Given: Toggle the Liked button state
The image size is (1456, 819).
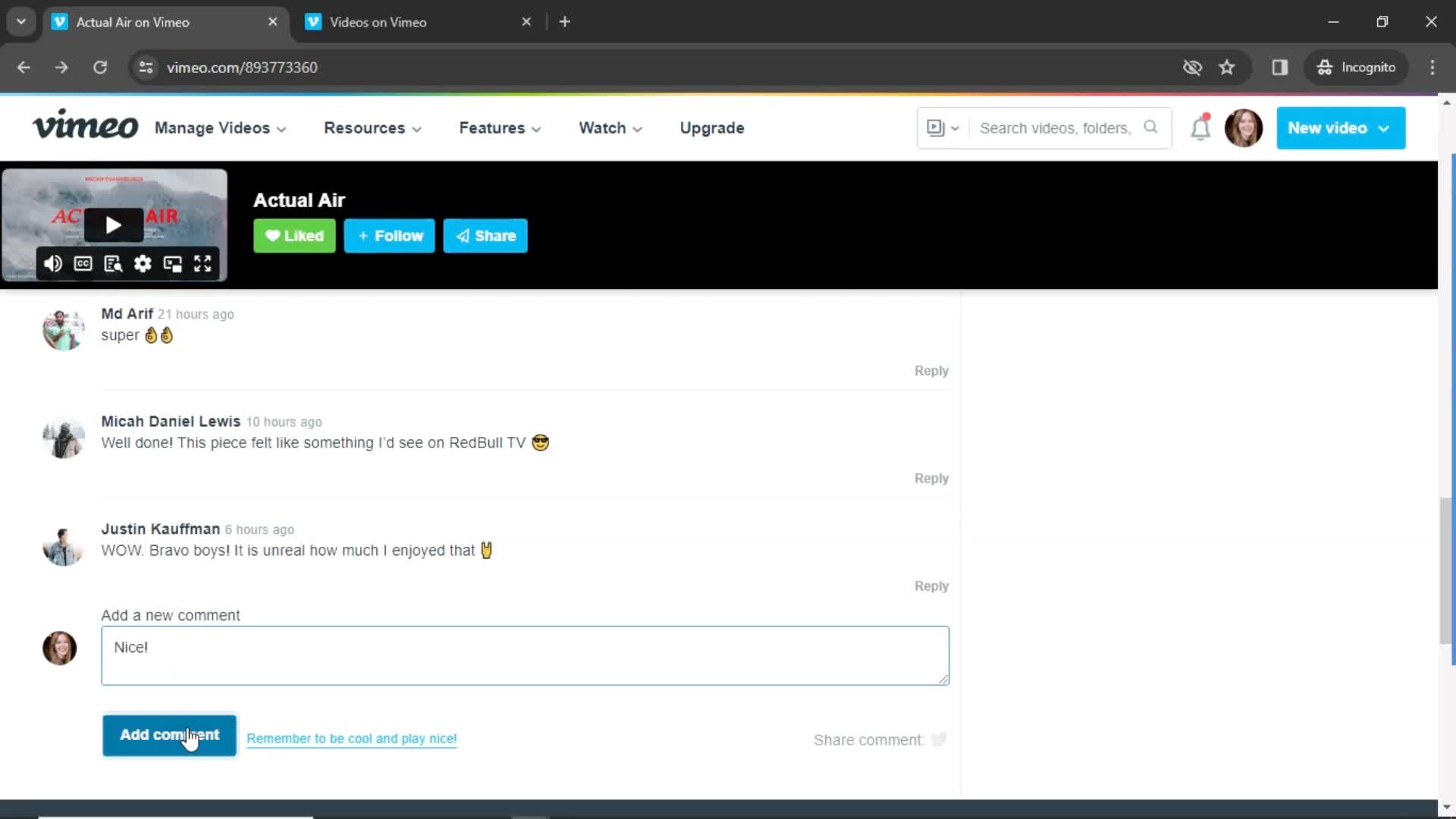Looking at the screenshot, I should click(295, 235).
